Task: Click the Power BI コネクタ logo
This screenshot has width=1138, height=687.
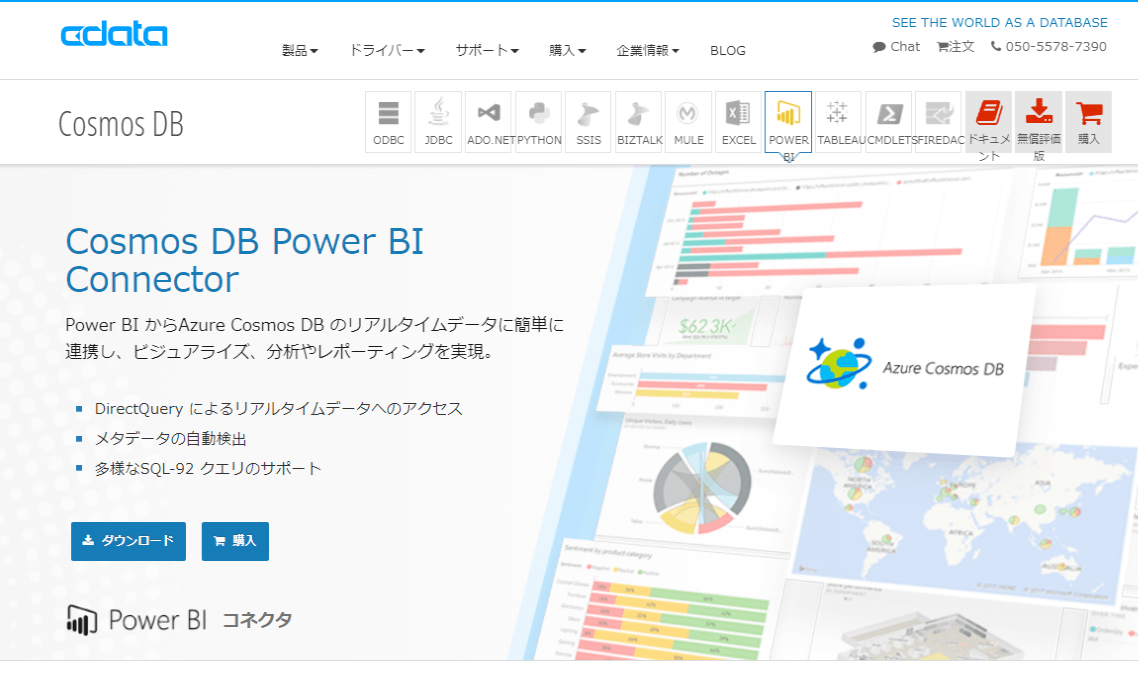Action: click(179, 620)
